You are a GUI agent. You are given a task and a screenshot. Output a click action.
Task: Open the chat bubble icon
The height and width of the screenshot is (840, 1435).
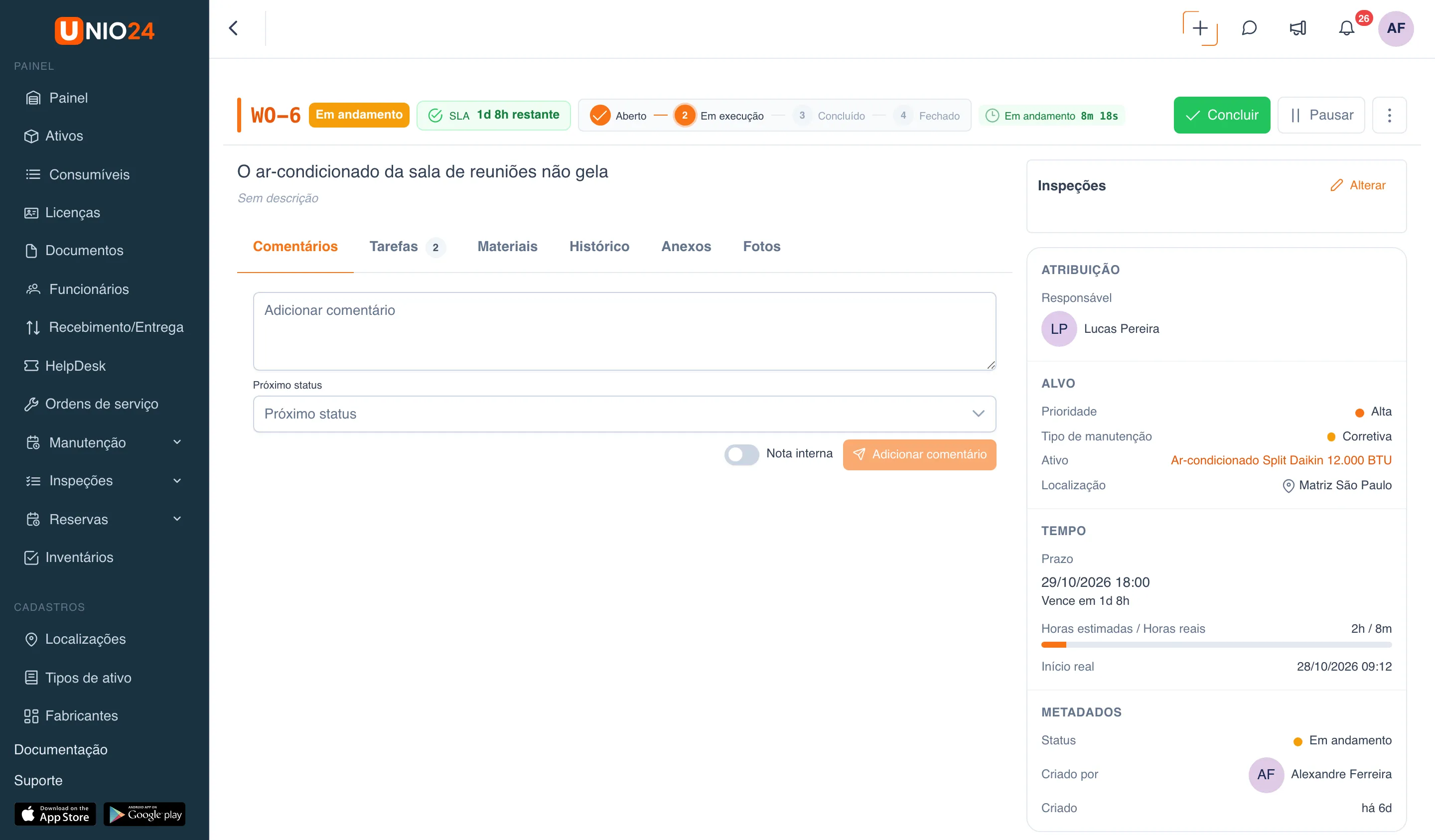tap(1249, 28)
